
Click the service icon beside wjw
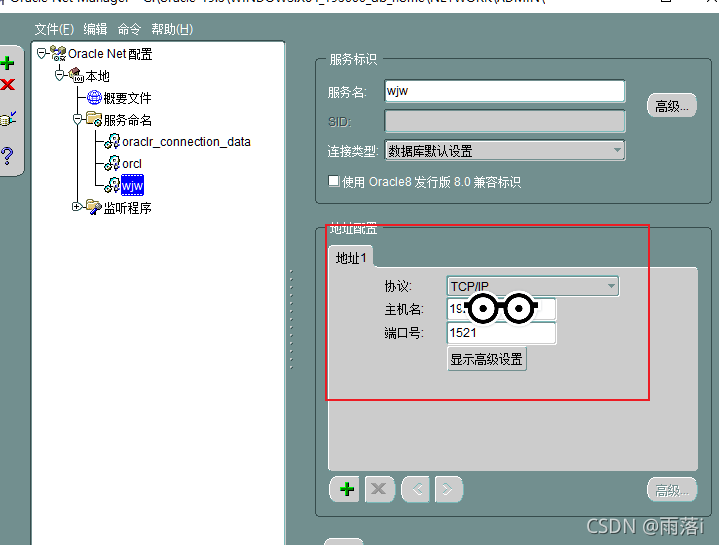coord(112,185)
